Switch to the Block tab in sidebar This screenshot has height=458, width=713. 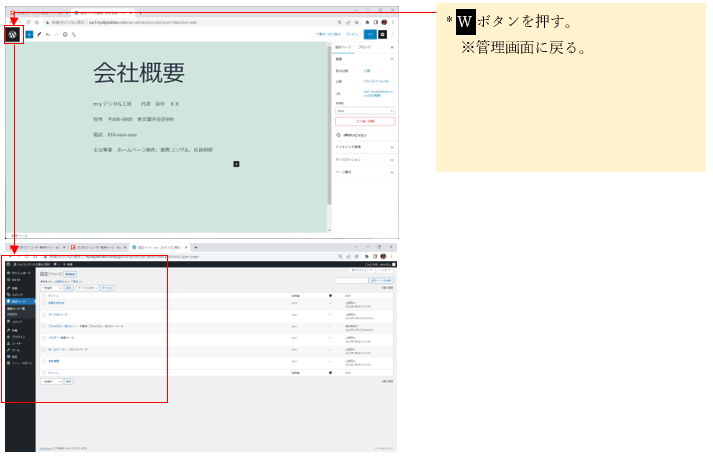point(365,47)
